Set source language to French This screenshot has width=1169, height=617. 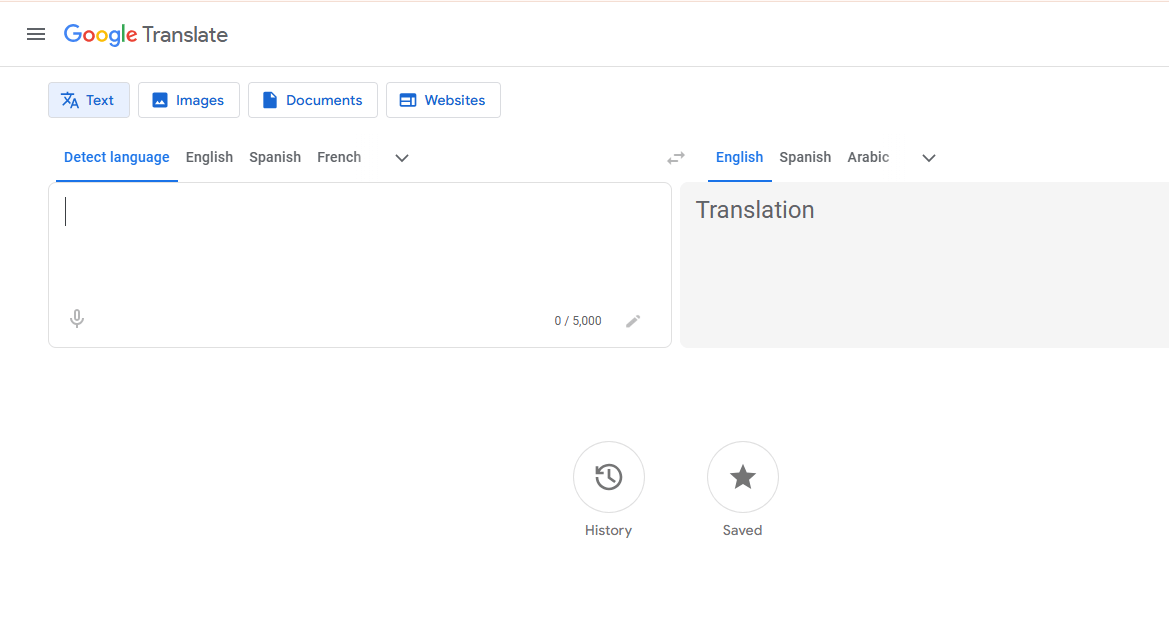click(339, 157)
